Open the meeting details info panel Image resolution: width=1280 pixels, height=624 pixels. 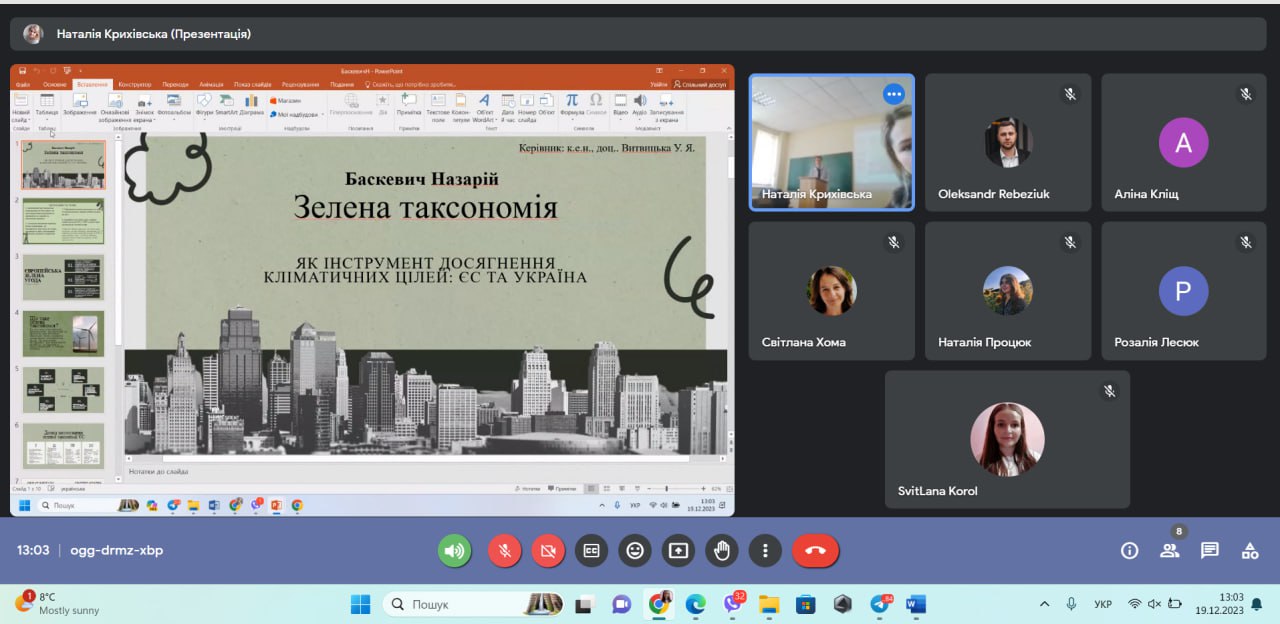(1129, 550)
